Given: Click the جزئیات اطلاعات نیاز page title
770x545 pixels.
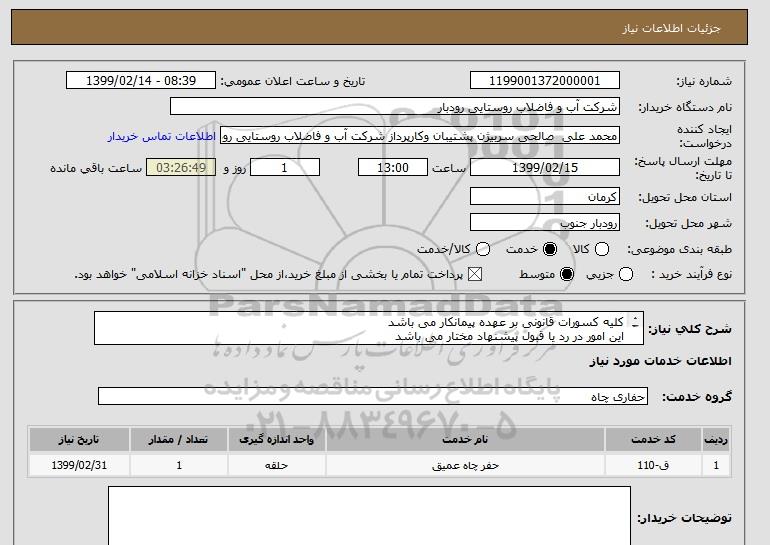Looking at the screenshot, I should click(x=671, y=28).
